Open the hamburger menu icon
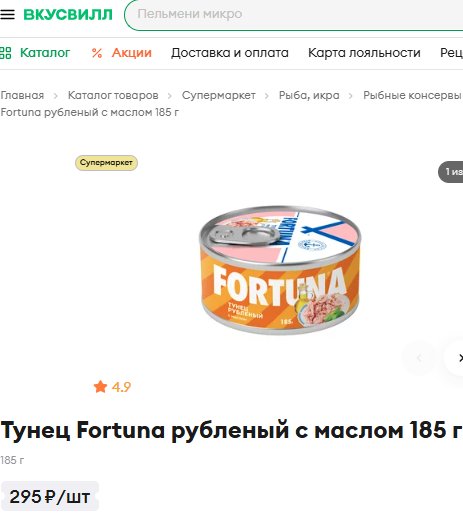The width and height of the screenshot is (463, 522). point(7,14)
